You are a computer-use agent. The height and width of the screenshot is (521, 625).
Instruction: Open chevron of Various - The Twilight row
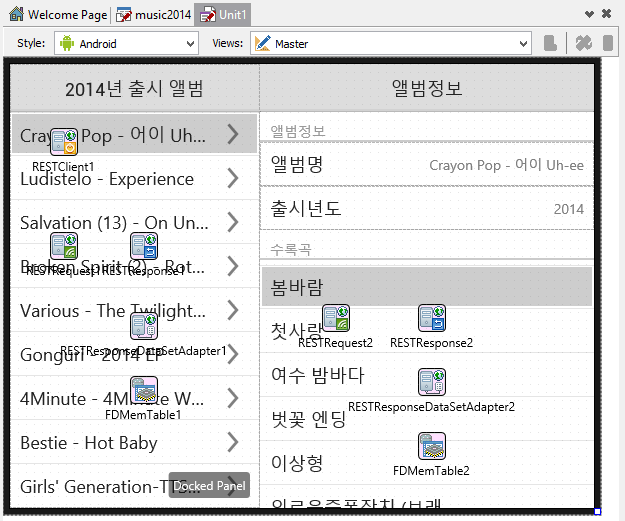pyautogui.click(x=233, y=310)
